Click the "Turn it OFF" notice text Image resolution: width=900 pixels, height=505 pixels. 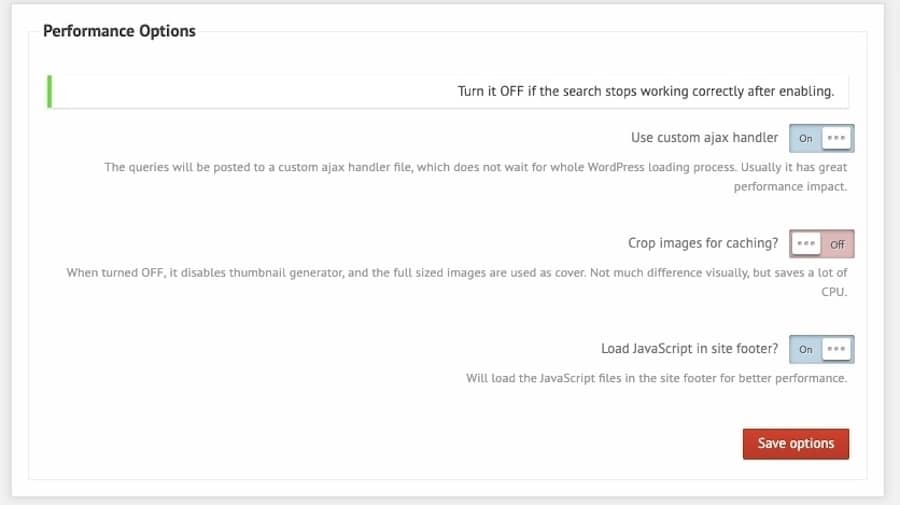(x=645, y=91)
